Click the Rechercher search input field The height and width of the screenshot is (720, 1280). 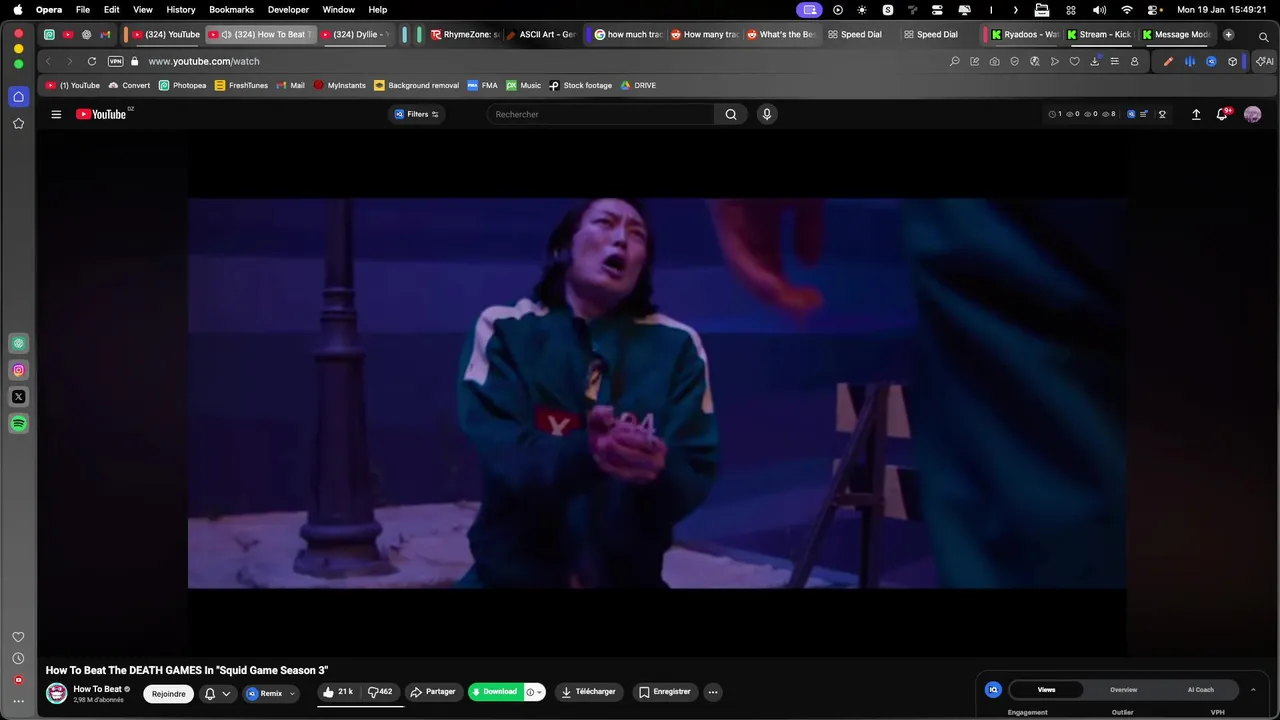pos(600,114)
